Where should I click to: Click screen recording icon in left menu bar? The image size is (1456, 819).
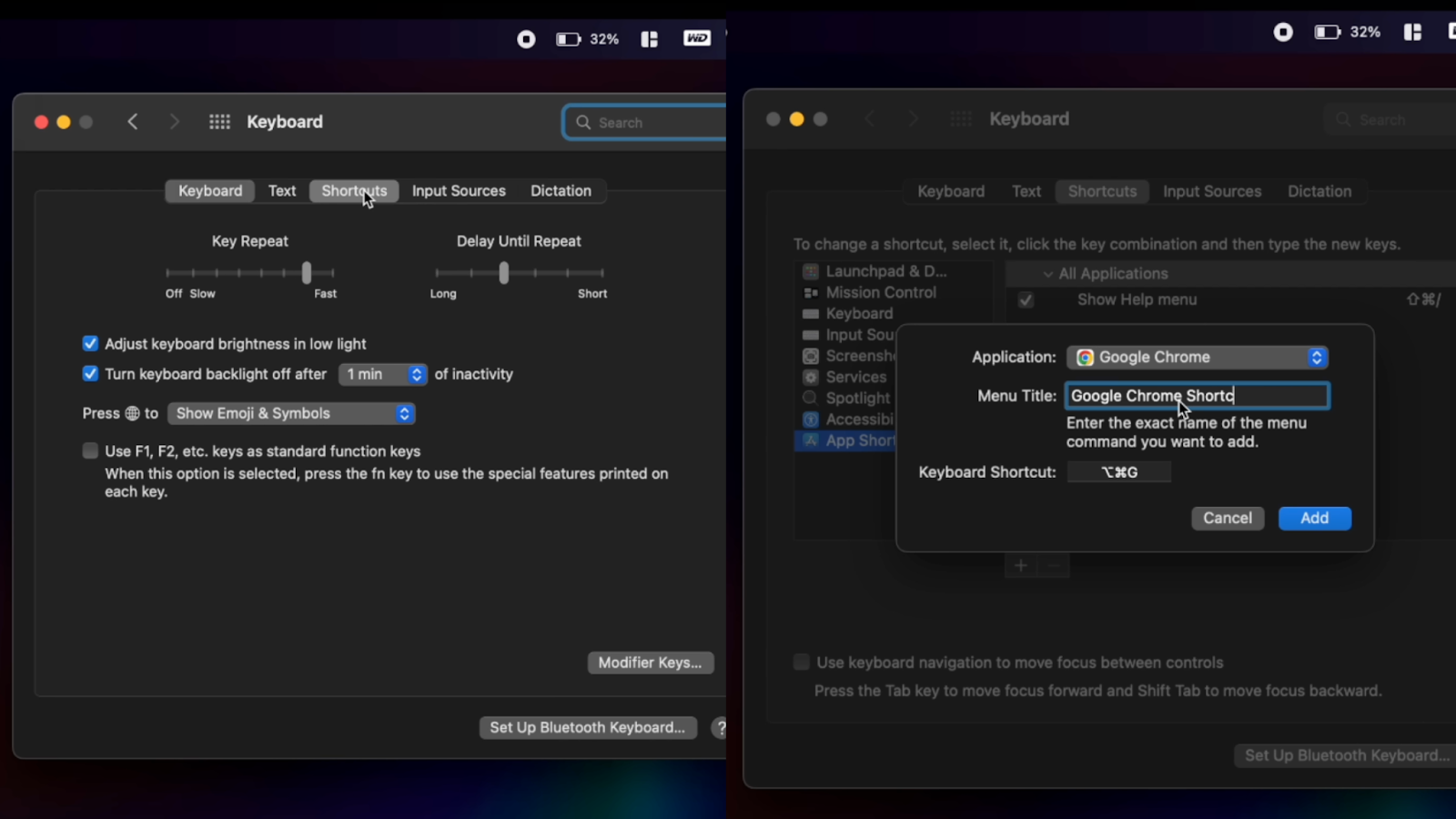[526, 39]
